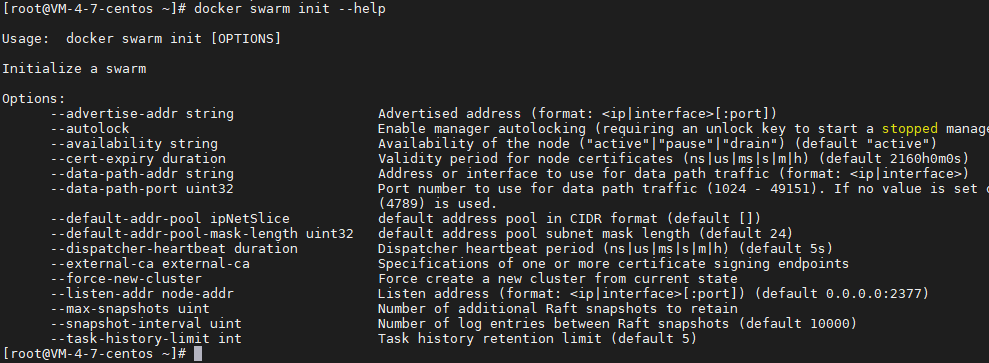The width and height of the screenshot is (989, 363).
Task: Click the 'Initialize a swarm' description line
Action: click(x=74, y=69)
